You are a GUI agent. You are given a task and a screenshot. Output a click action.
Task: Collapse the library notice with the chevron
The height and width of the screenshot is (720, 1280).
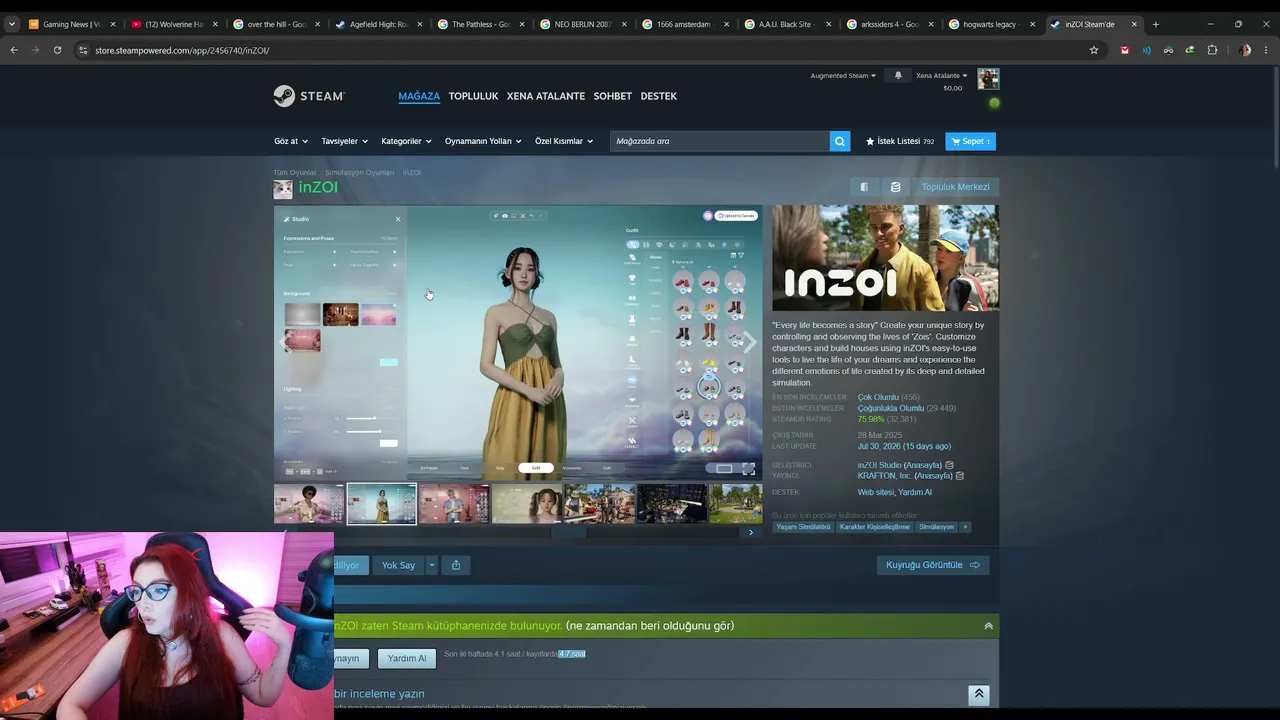point(988,626)
